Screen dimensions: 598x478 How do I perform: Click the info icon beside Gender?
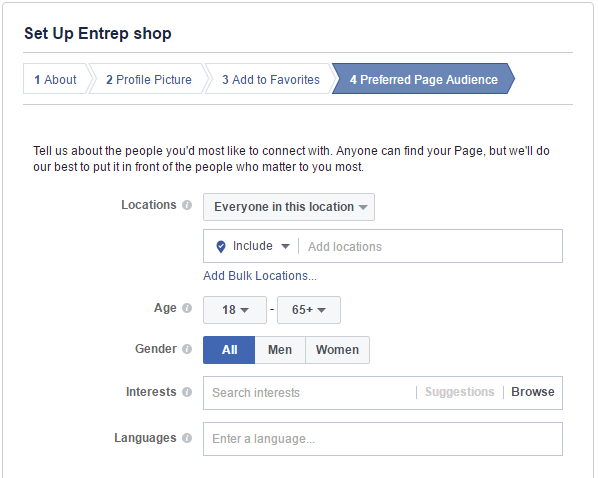(187, 349)
